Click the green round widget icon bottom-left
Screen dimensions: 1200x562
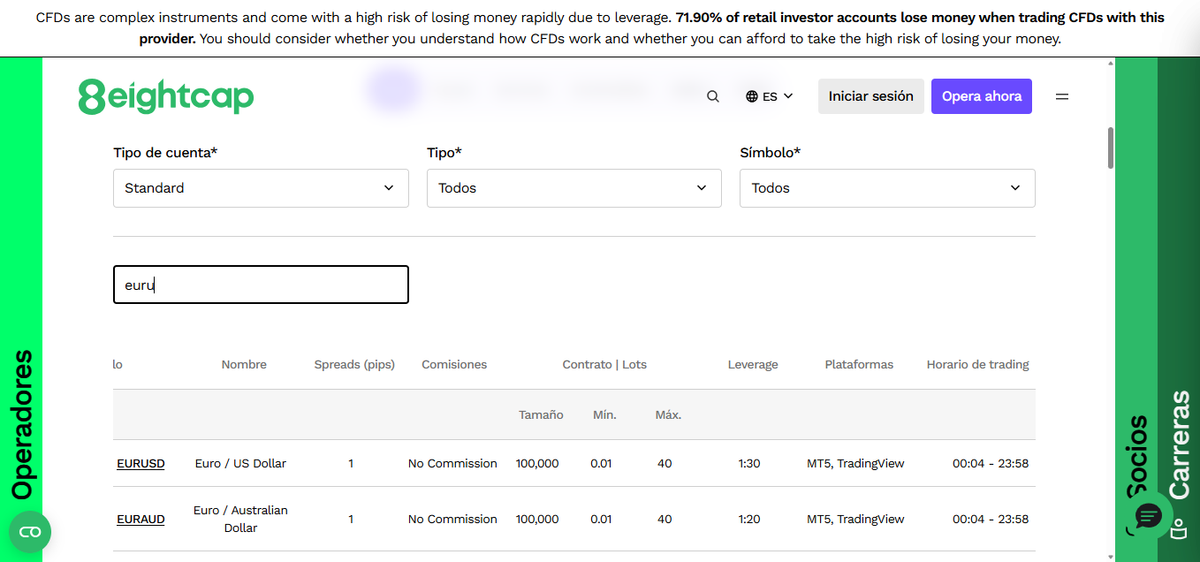click(30, 532)
